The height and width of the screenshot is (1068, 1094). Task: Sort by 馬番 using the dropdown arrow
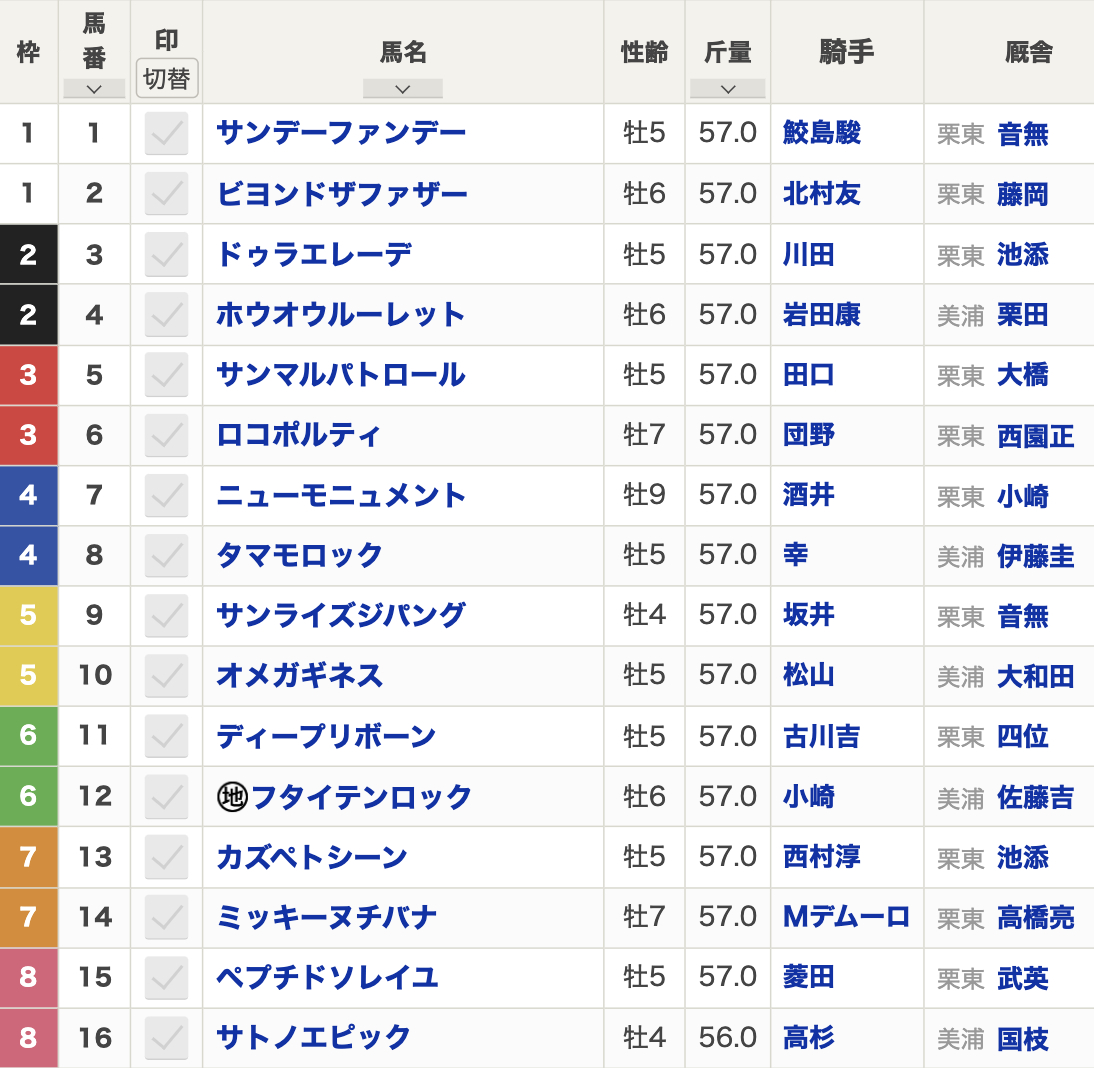94,89
